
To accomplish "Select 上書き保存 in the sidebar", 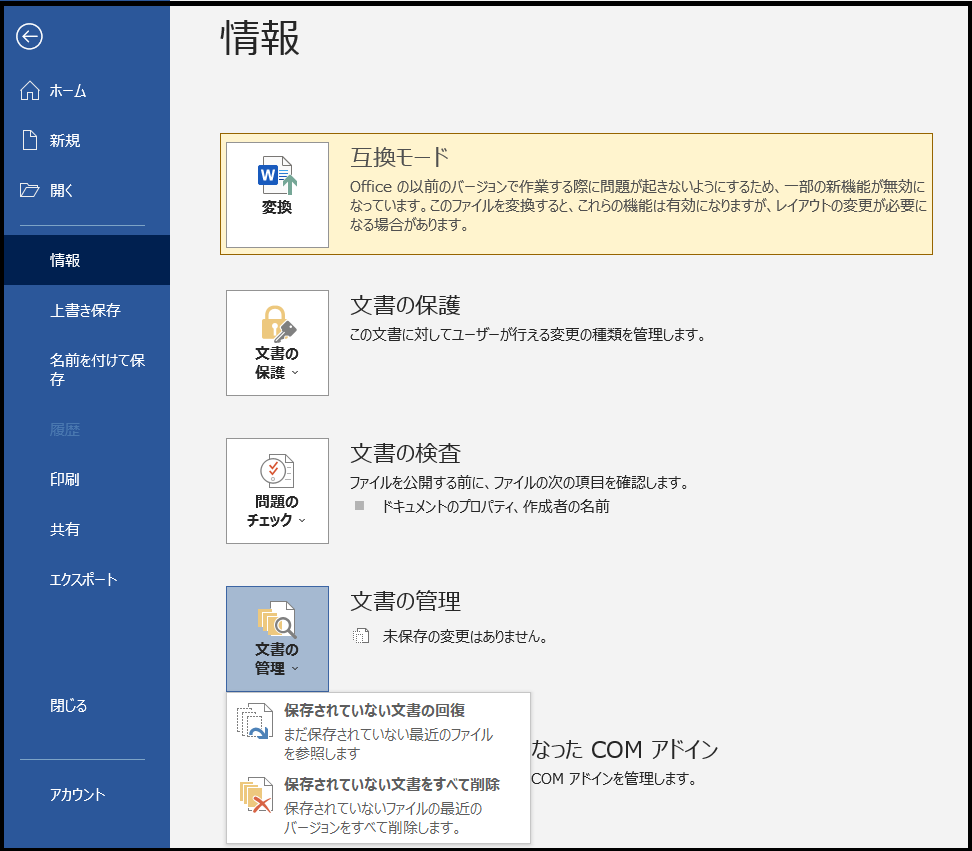I will (85, 310).
